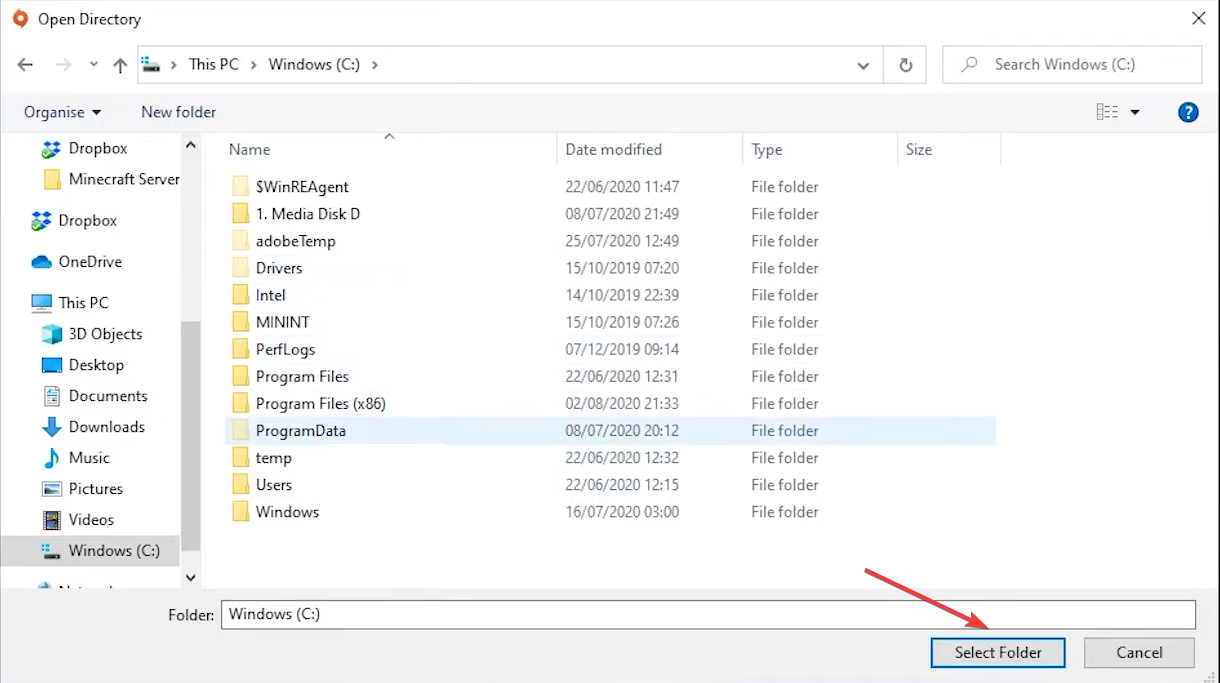This screenshot has width=1220, height=683.
Task: Open the Organise menu
Action: coord(63,112)
